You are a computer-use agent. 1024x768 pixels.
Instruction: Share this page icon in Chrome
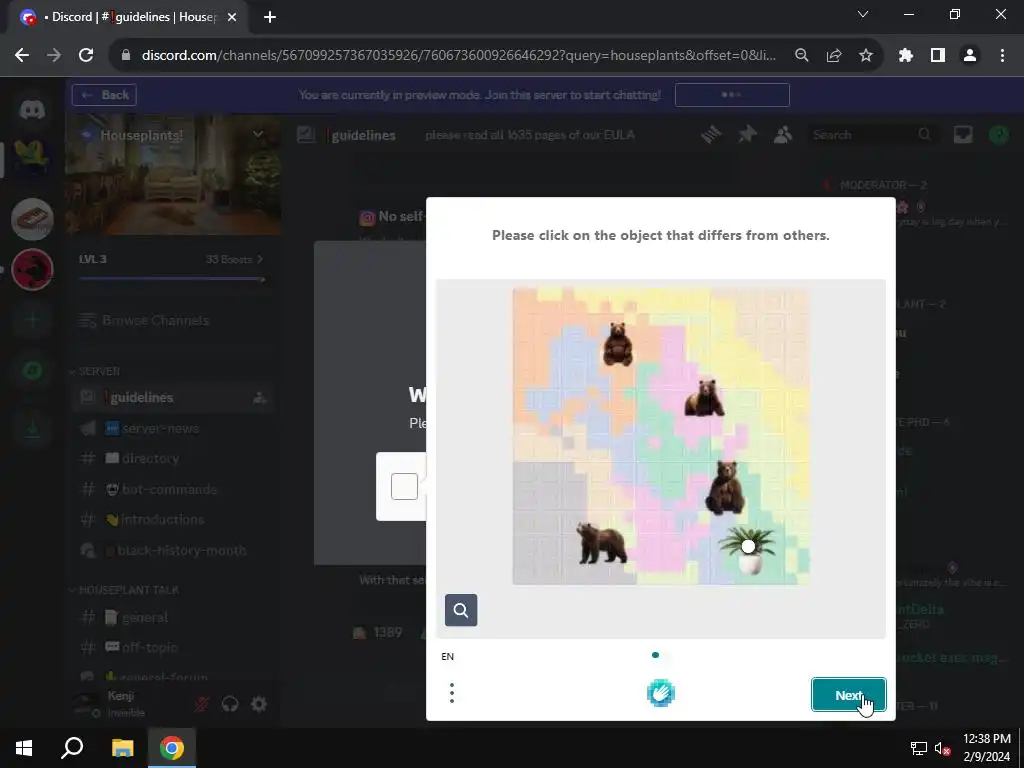point(834,56)
